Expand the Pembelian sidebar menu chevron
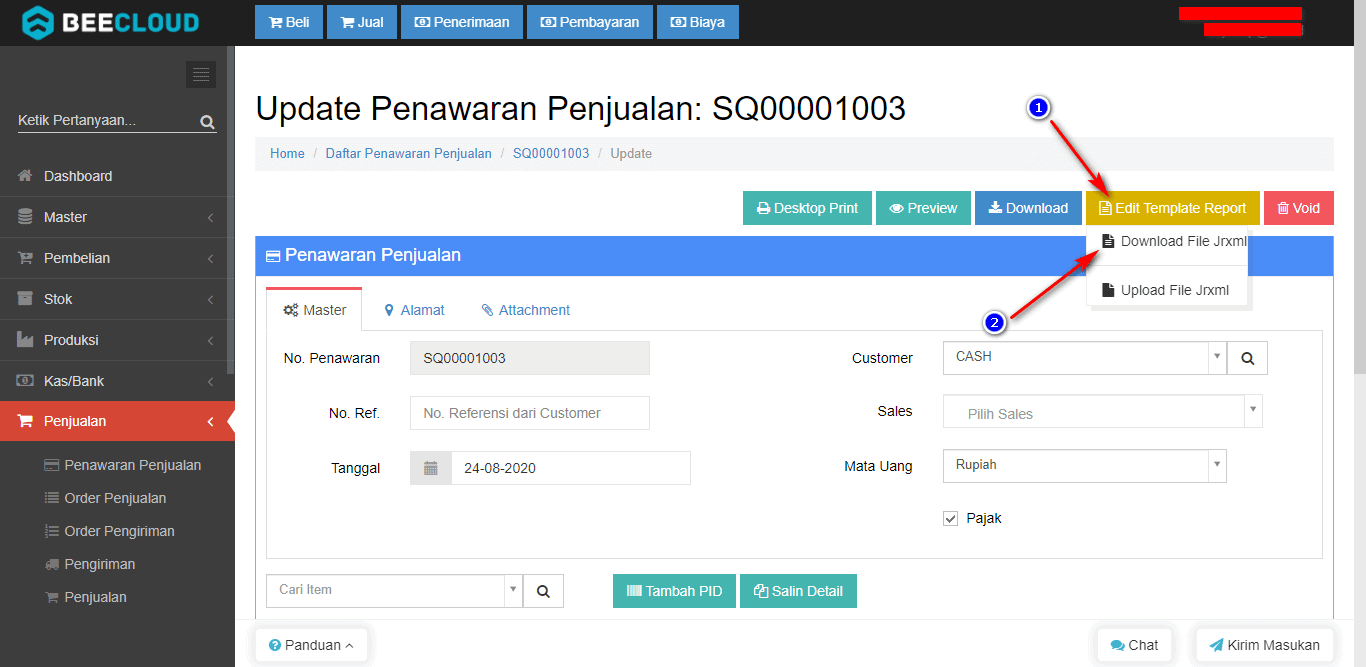1366x667 pixels. pos(210,258)
